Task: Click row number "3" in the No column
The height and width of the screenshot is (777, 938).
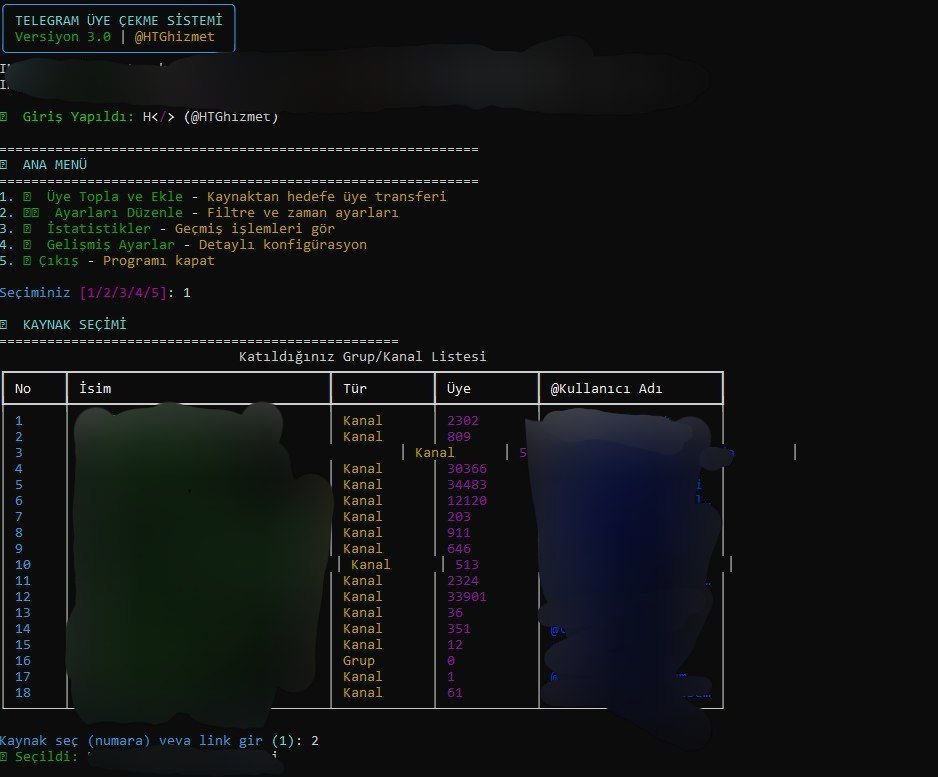Action: tap(19, 453)
